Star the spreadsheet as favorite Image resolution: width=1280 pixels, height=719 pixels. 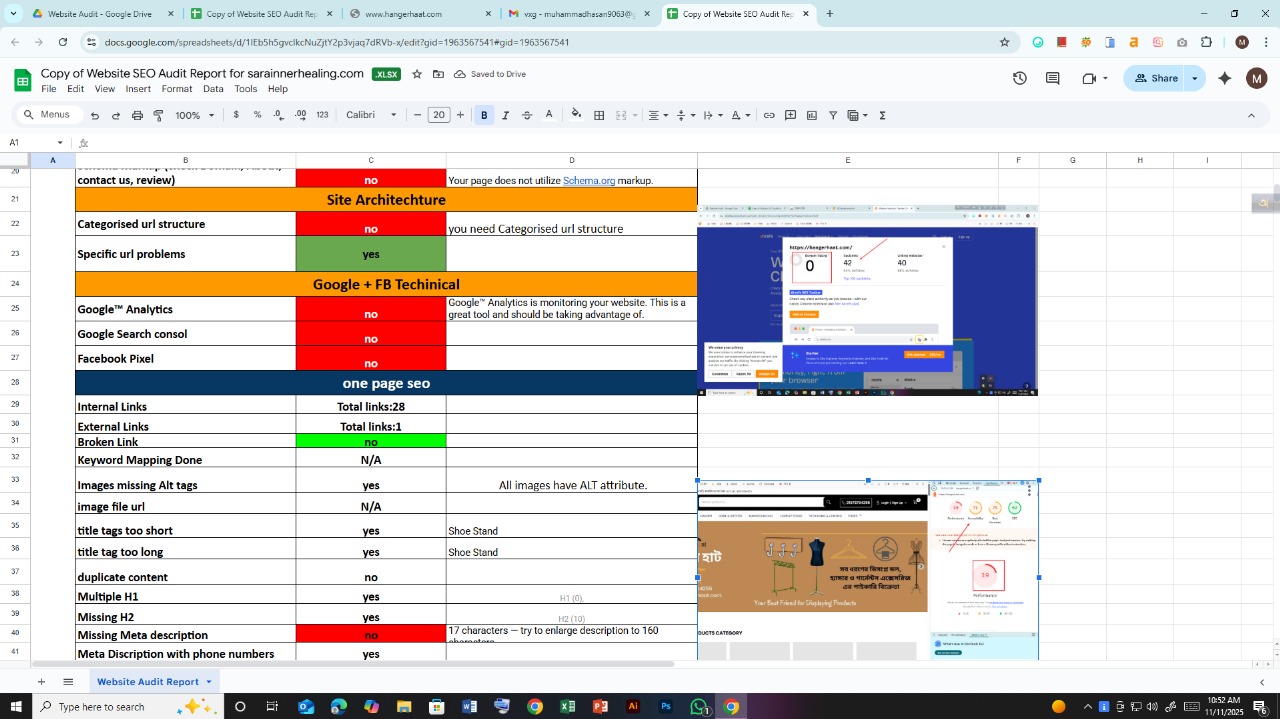416,74
